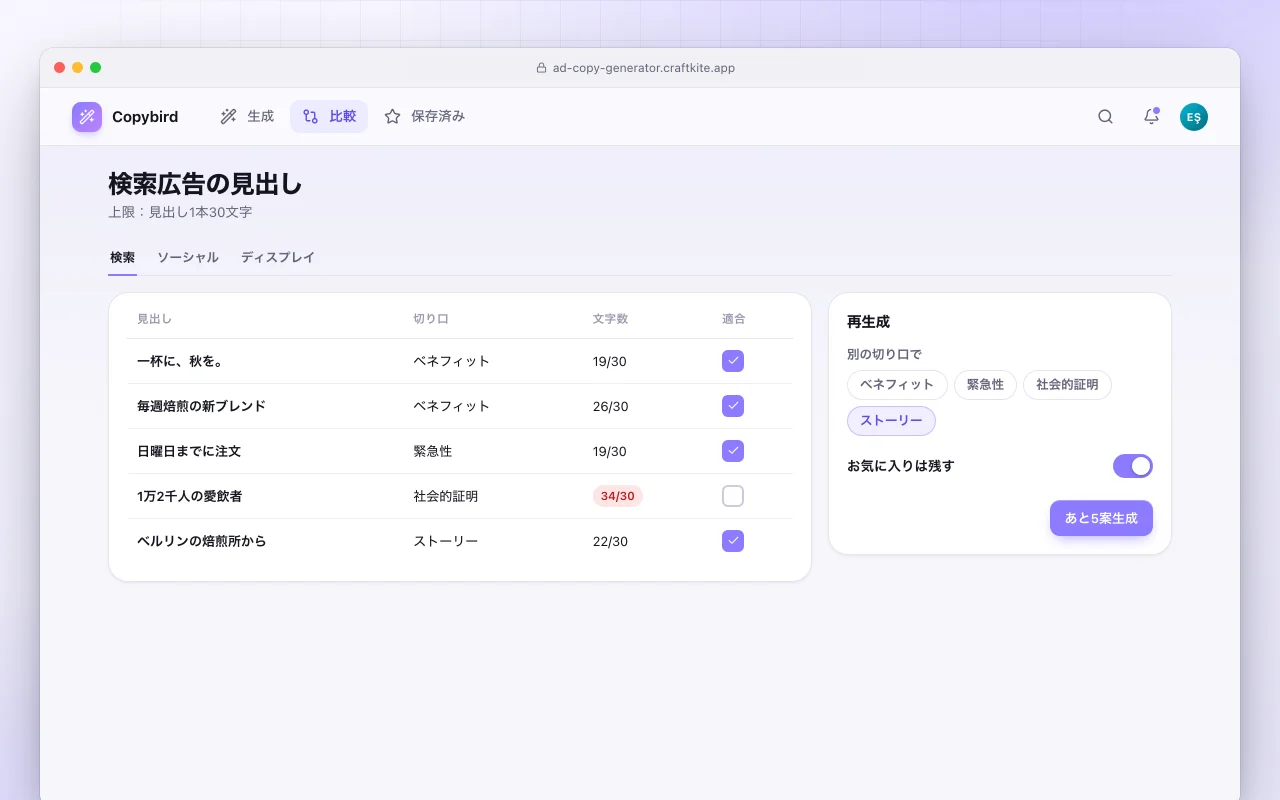The image size is (1280, 800).
Task: Click headline 日曜日までに注文
Action: tap(189, 451)
